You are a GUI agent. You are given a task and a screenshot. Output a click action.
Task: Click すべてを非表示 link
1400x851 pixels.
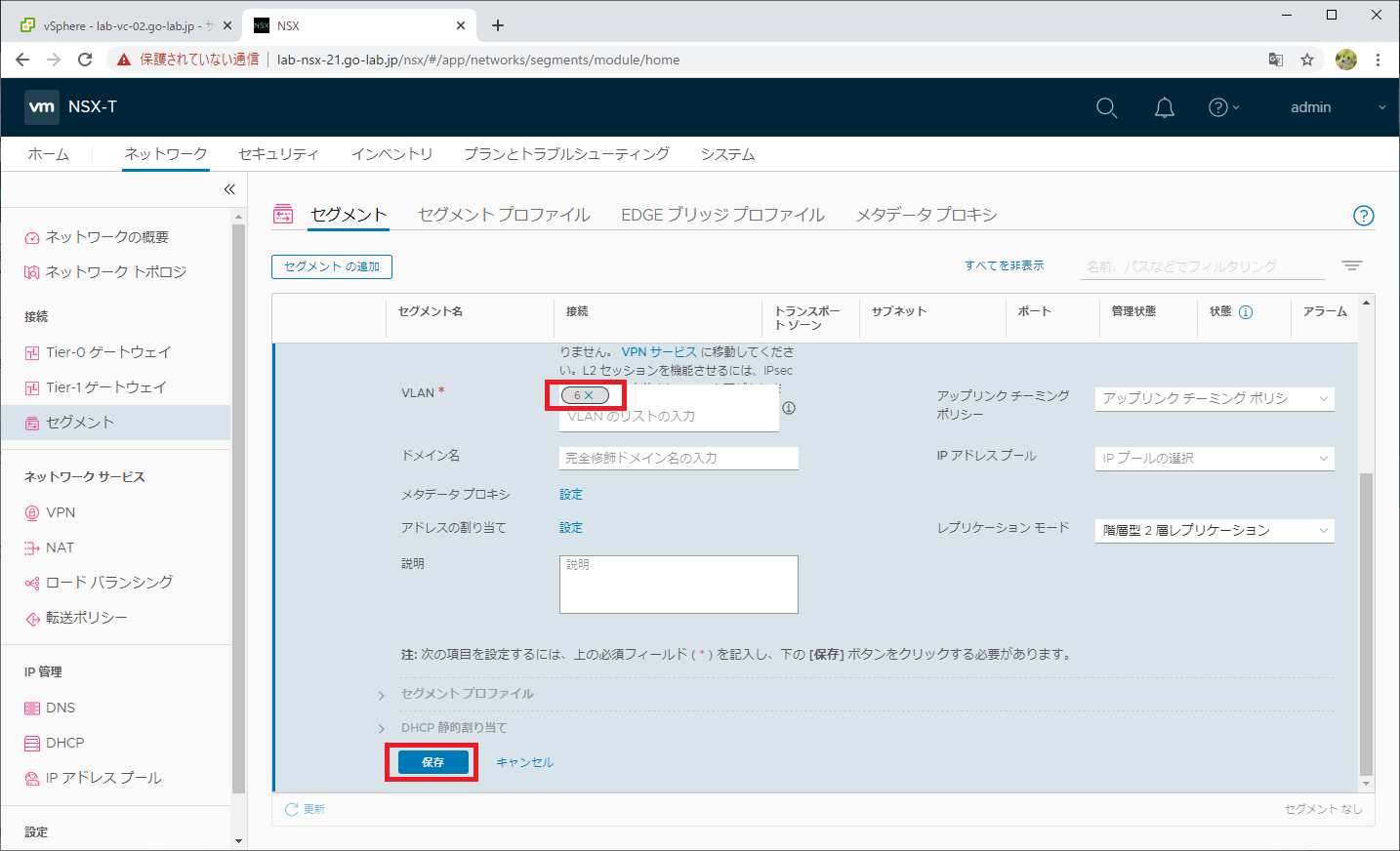pos(1004,265)
